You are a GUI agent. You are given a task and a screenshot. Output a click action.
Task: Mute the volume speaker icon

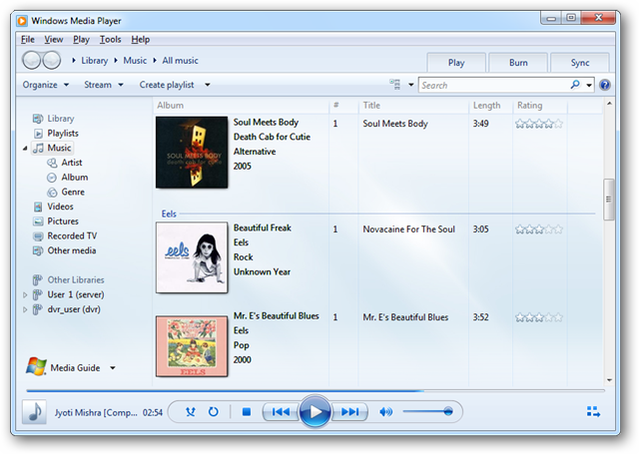pos(386,412)
